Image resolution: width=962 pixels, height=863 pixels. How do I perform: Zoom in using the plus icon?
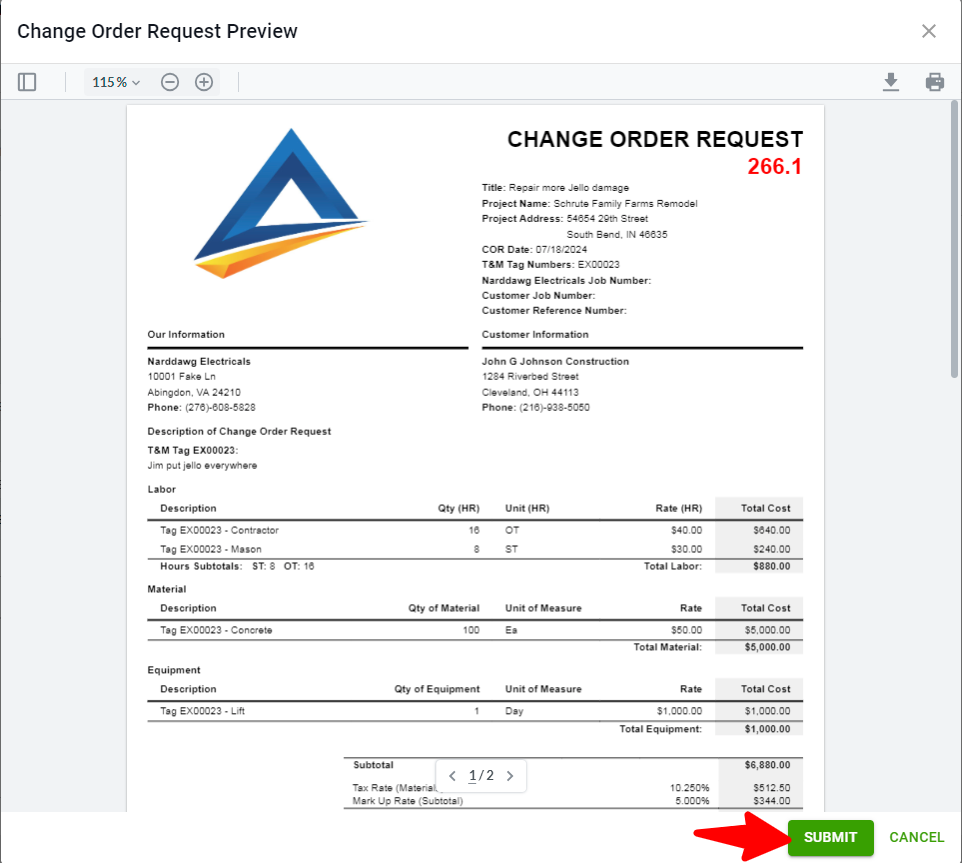204,81
